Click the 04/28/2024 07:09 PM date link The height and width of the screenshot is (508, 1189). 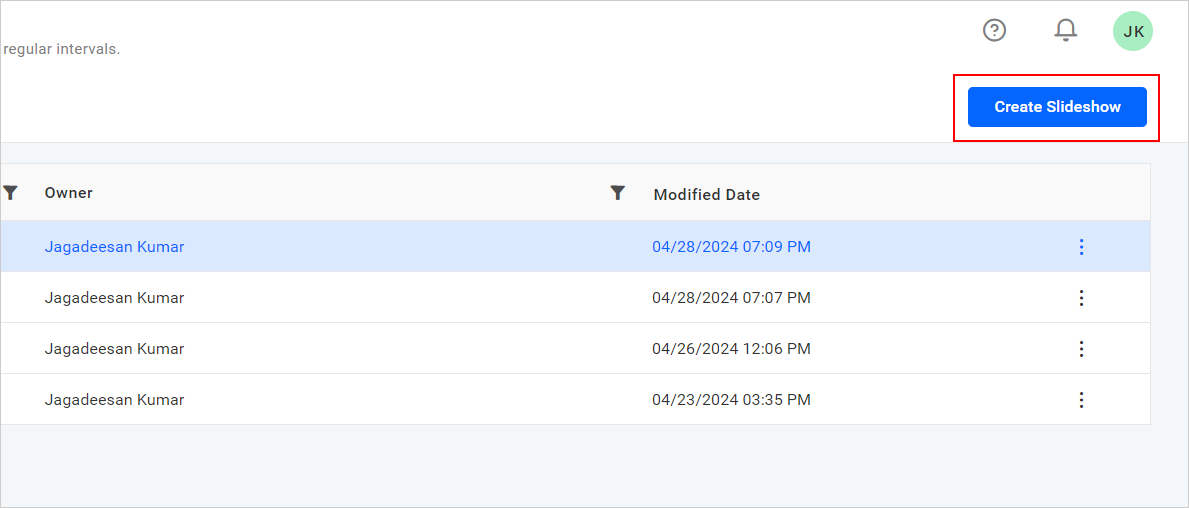[x=731, y=247]
